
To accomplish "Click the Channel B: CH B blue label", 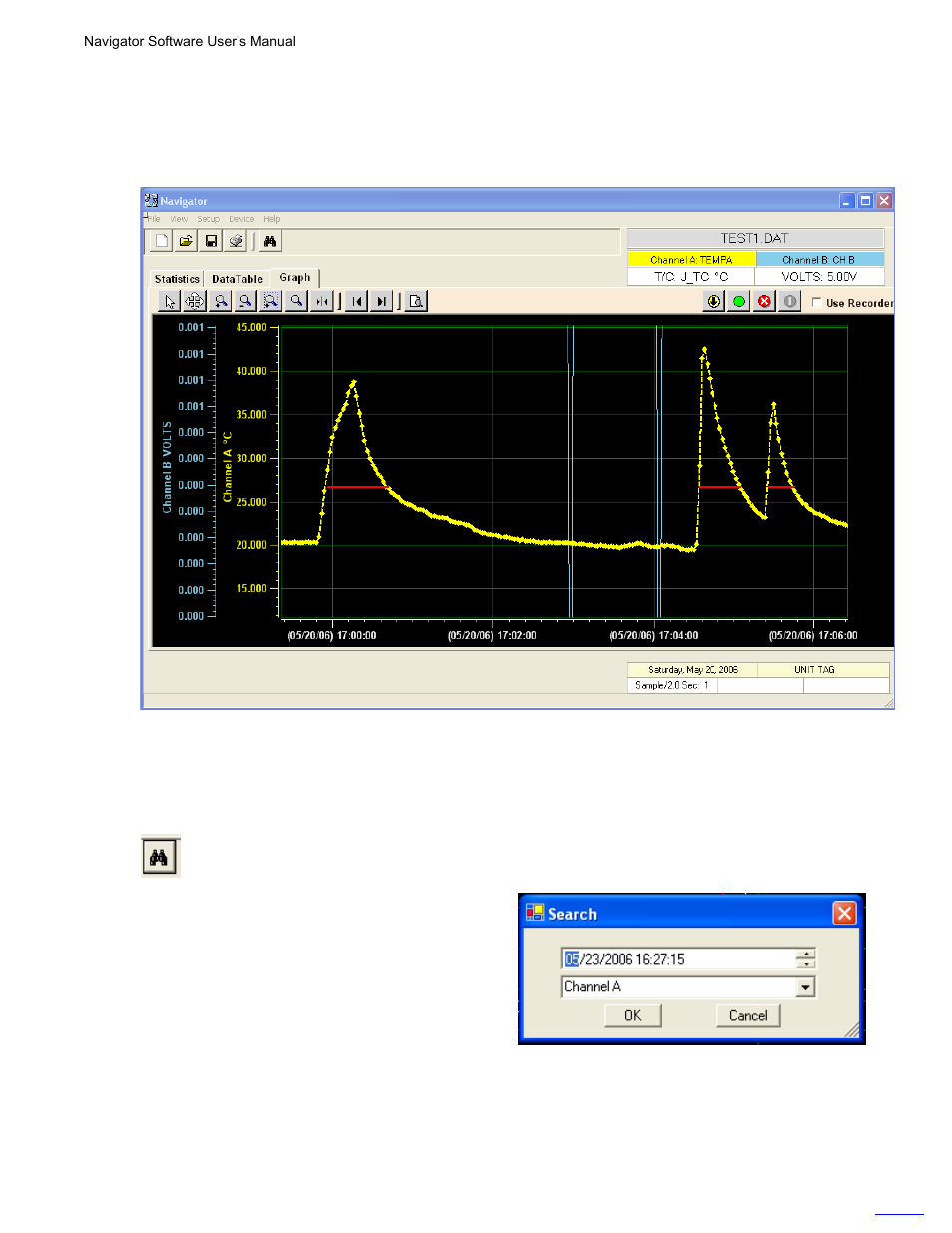I will coord(819,260).
